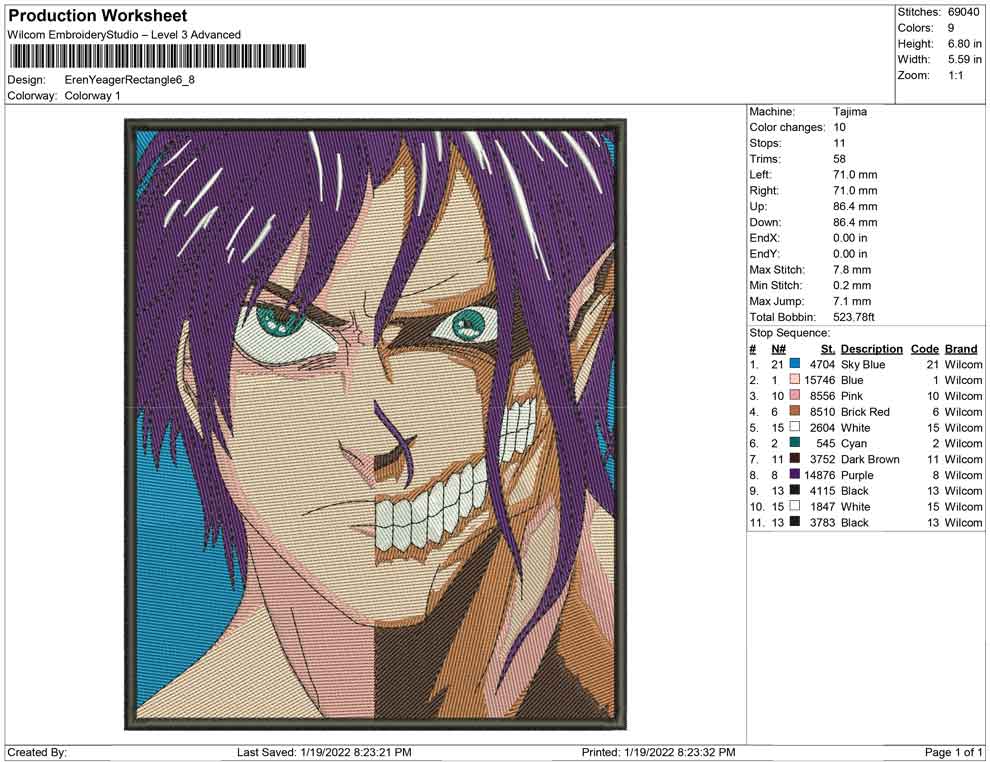Select the Brick Red color swatch
The image size is (990, 762).
tap(794, 411)
